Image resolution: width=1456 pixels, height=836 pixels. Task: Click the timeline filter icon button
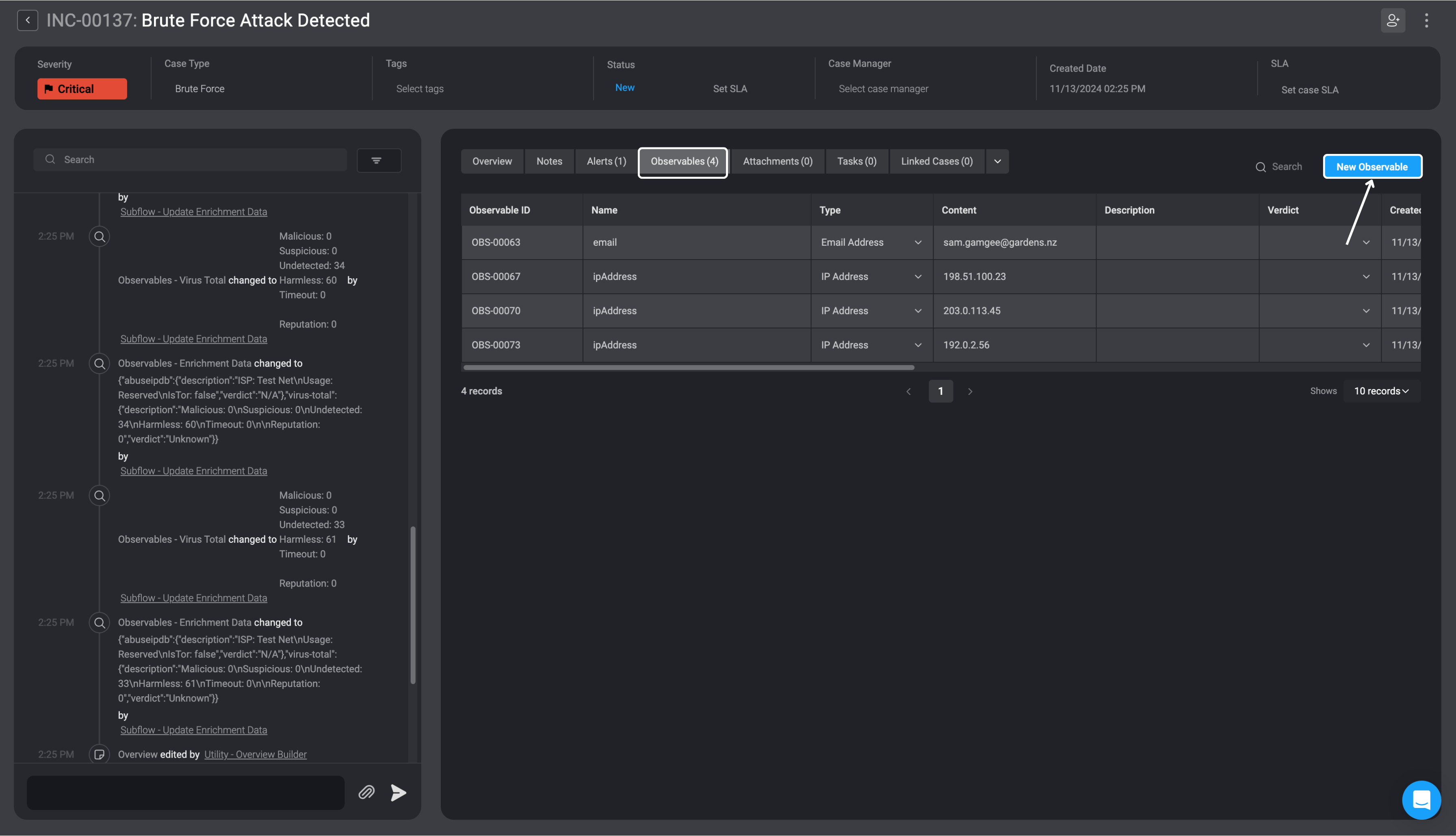point(379,160)
